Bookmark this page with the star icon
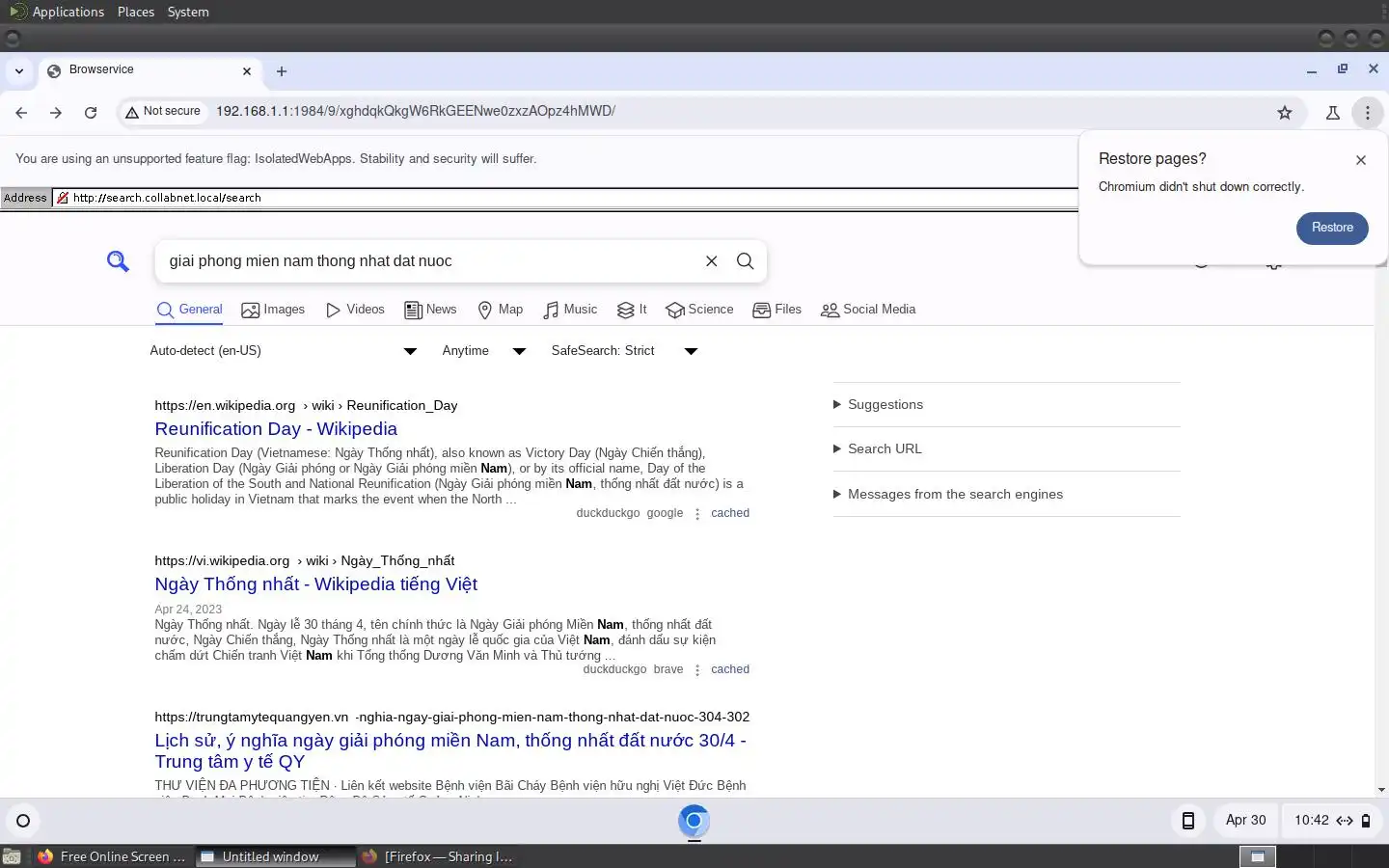The height and width of the screenshot is (868, 1389). click(x=1285, y=113)
